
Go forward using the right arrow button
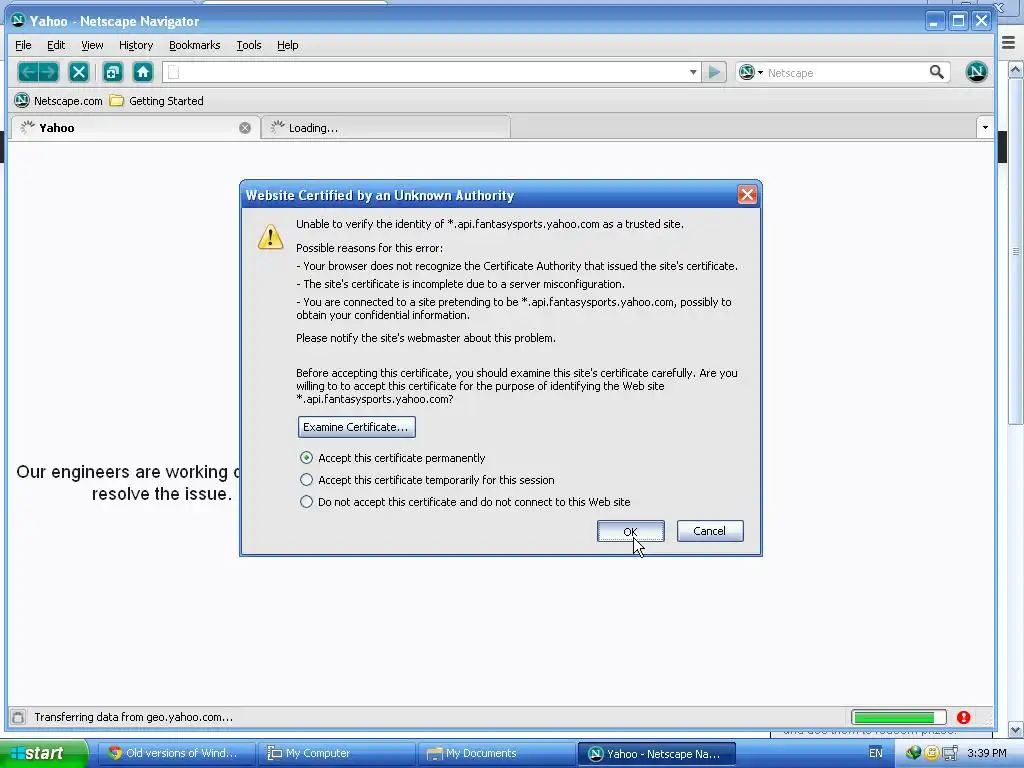(x=48, y=72)
